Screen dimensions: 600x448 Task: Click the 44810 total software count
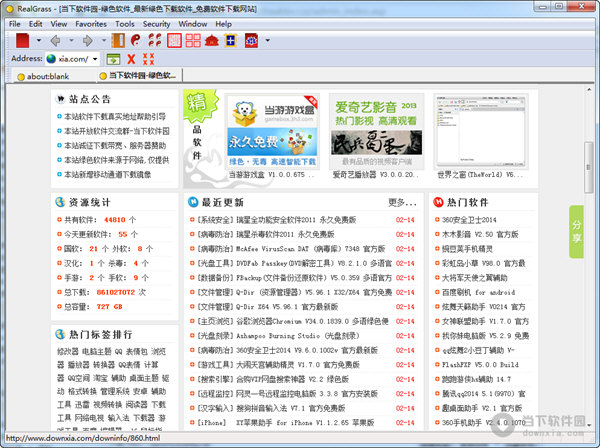(x=114, y=220)
